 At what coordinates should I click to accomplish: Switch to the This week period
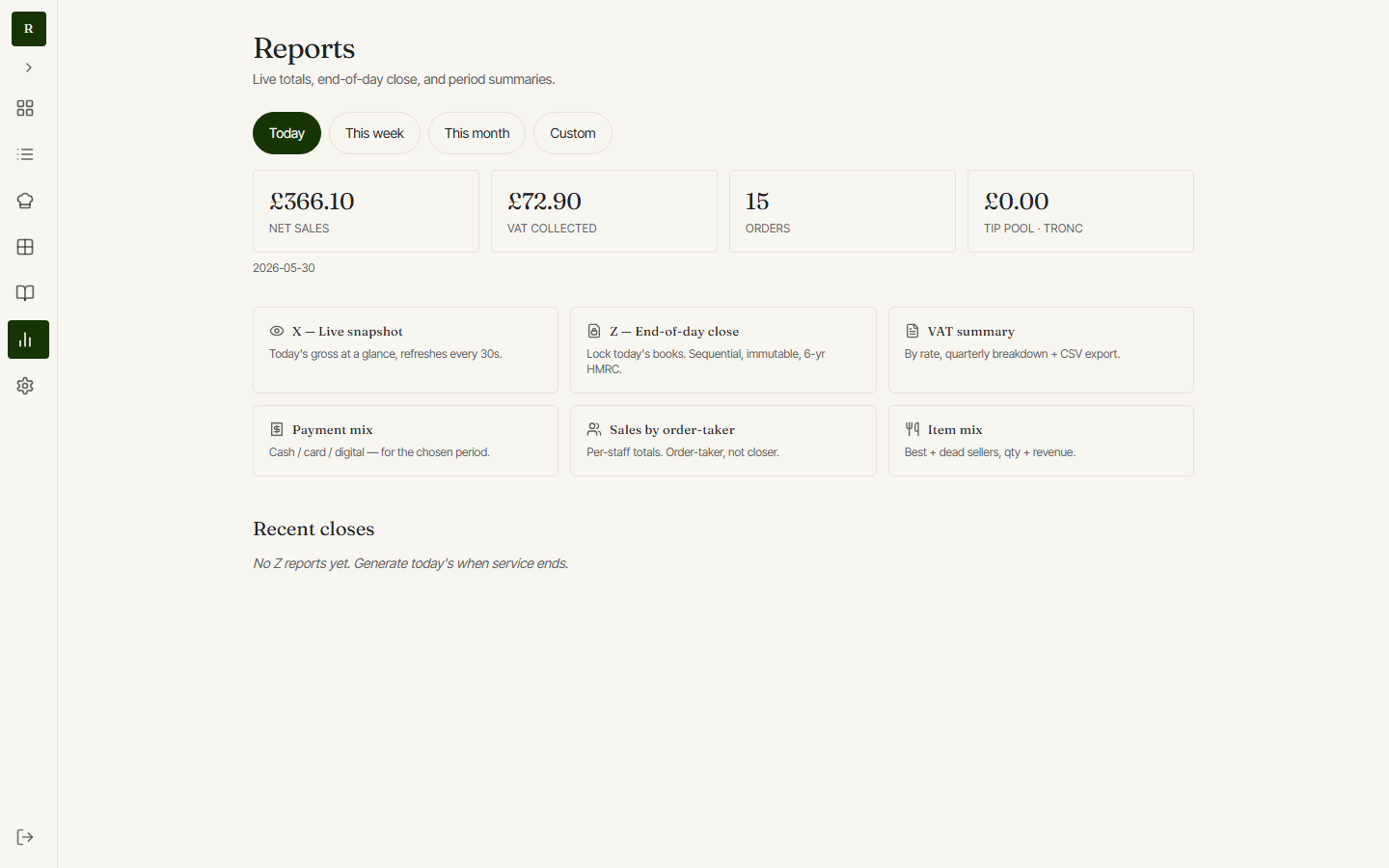coord(374,133)
